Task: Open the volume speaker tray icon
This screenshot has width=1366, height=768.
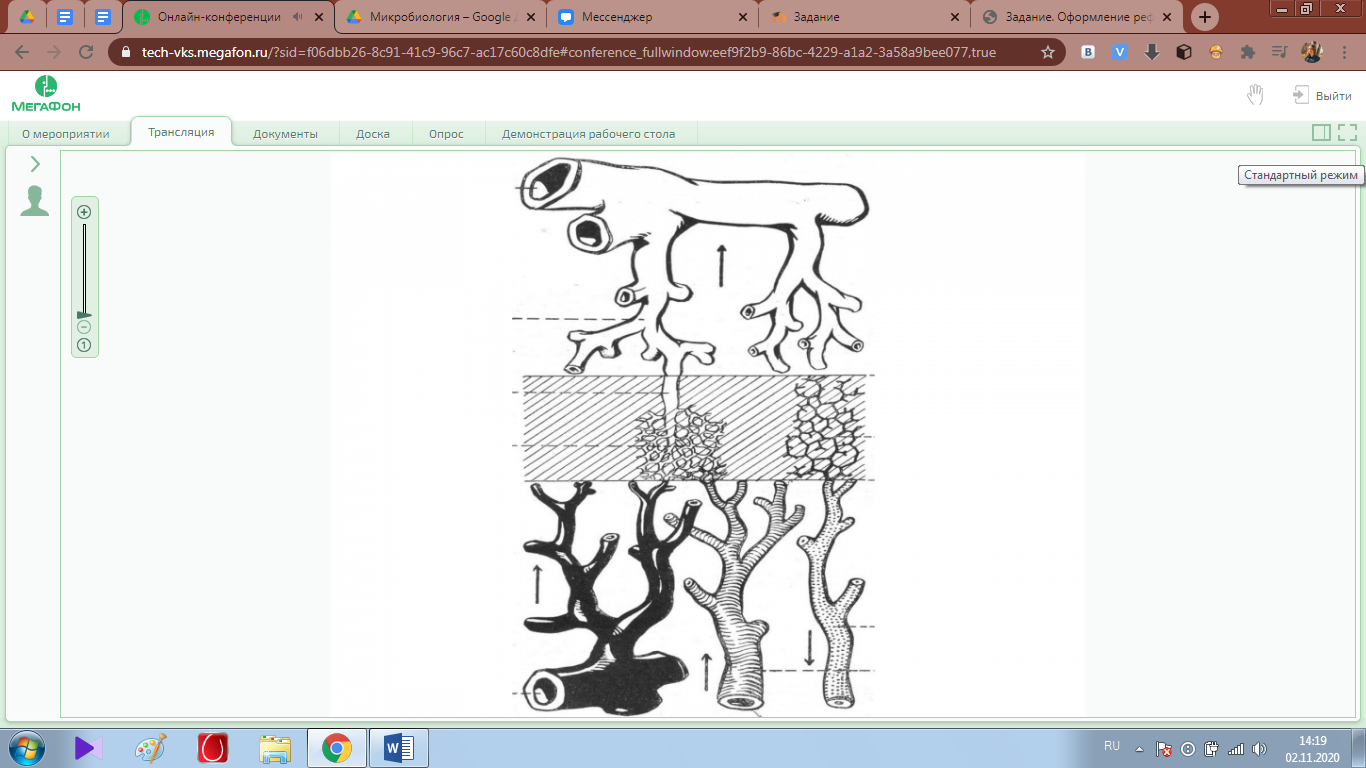Action: [x=1259, y=748]
